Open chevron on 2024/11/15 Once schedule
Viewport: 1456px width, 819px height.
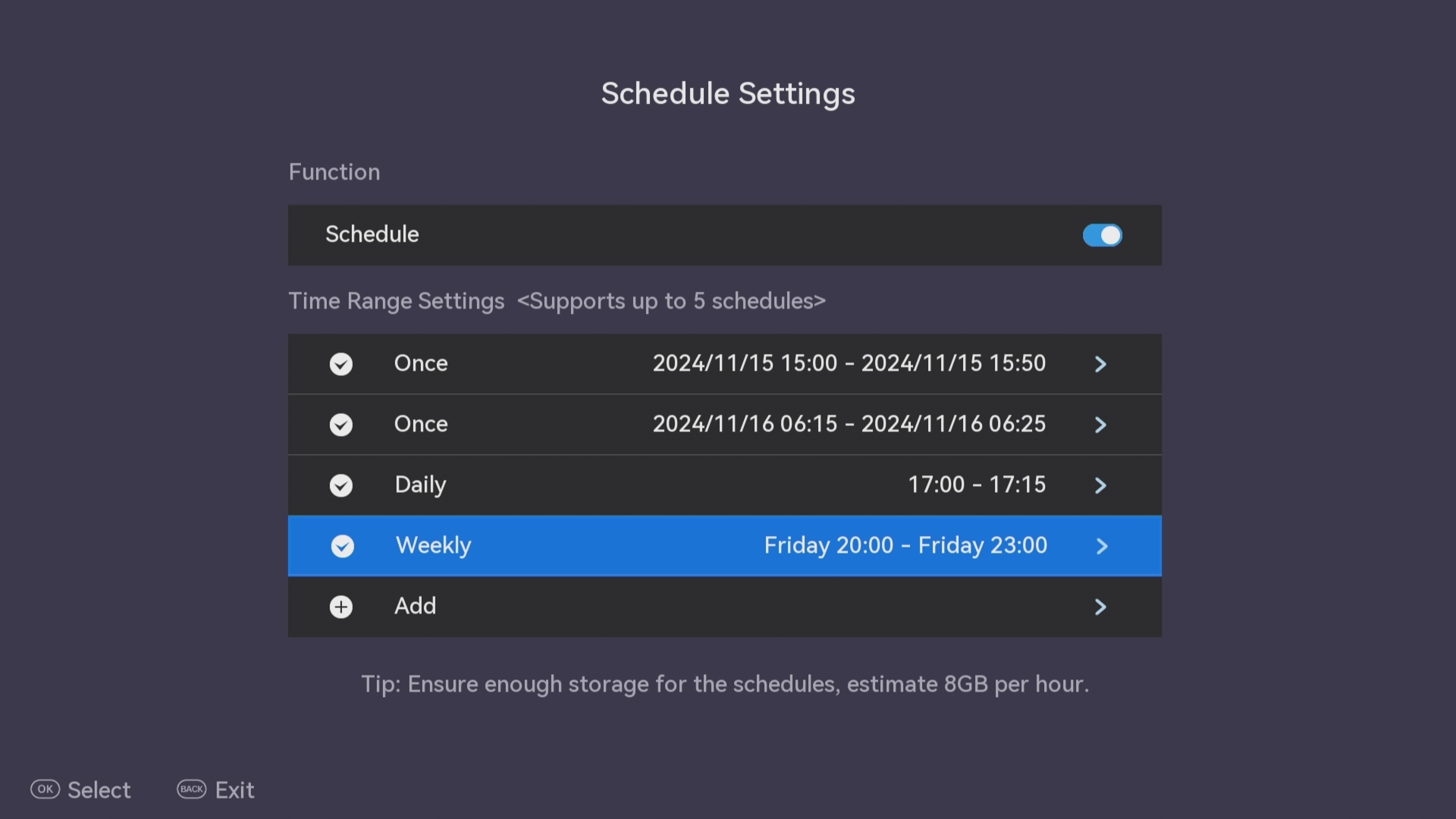click(x=1100, y=364)
